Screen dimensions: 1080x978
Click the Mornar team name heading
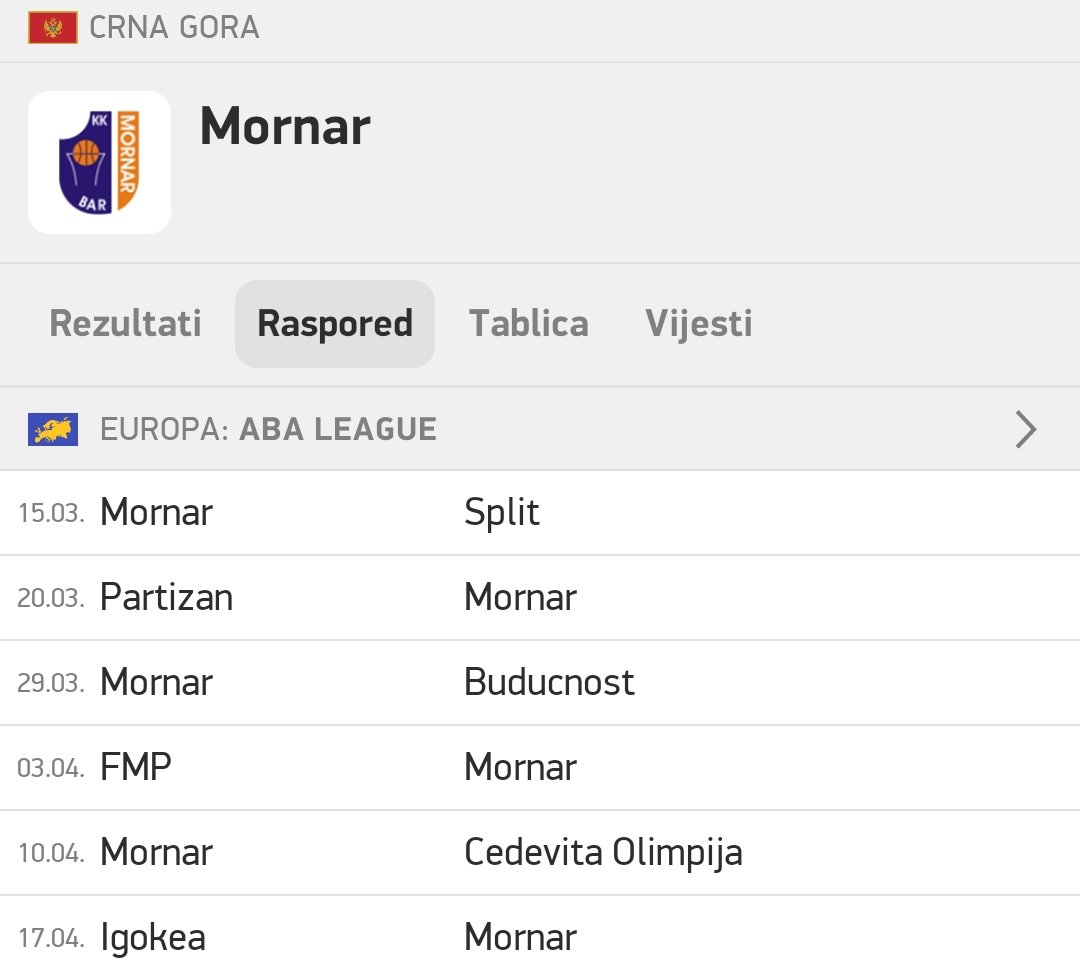pos(285,127)
